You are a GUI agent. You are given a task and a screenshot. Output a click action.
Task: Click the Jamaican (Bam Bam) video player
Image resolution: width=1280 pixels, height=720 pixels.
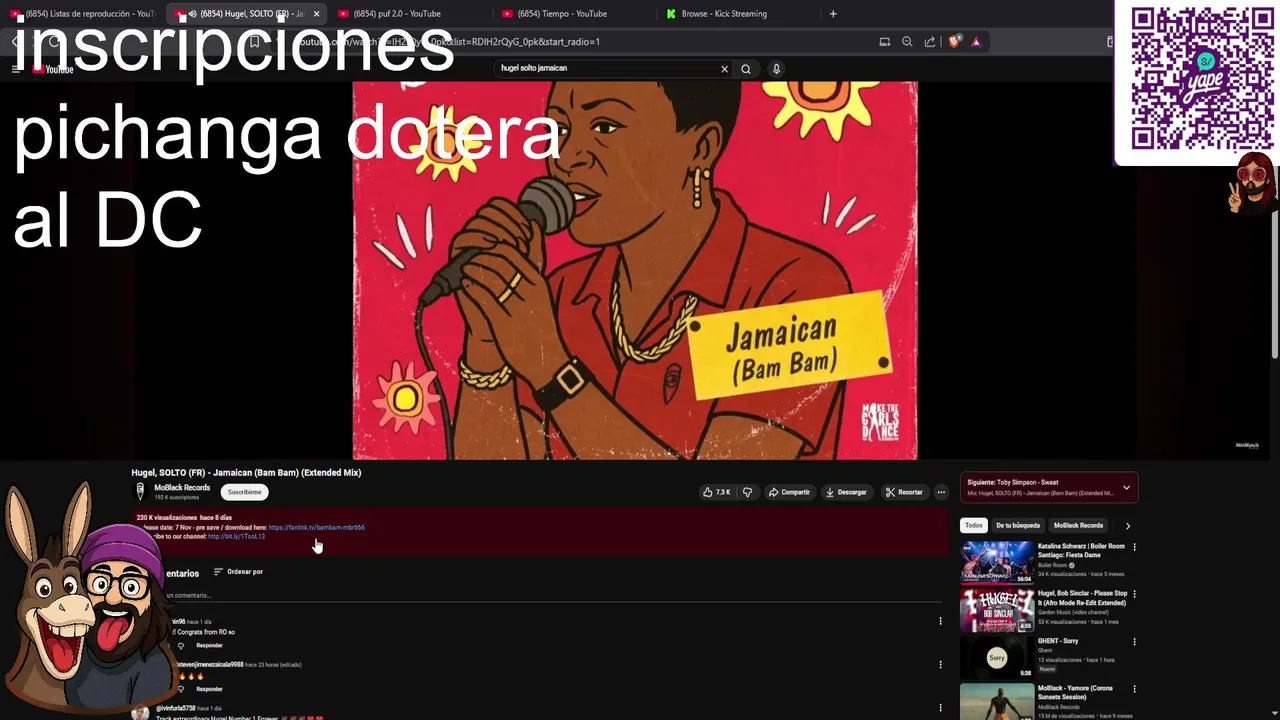pos(635,270)
